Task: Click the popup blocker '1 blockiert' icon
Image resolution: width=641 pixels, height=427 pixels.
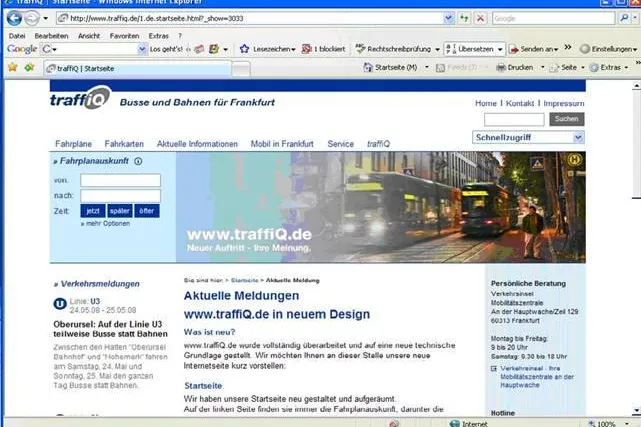Action: click(307, 49)
